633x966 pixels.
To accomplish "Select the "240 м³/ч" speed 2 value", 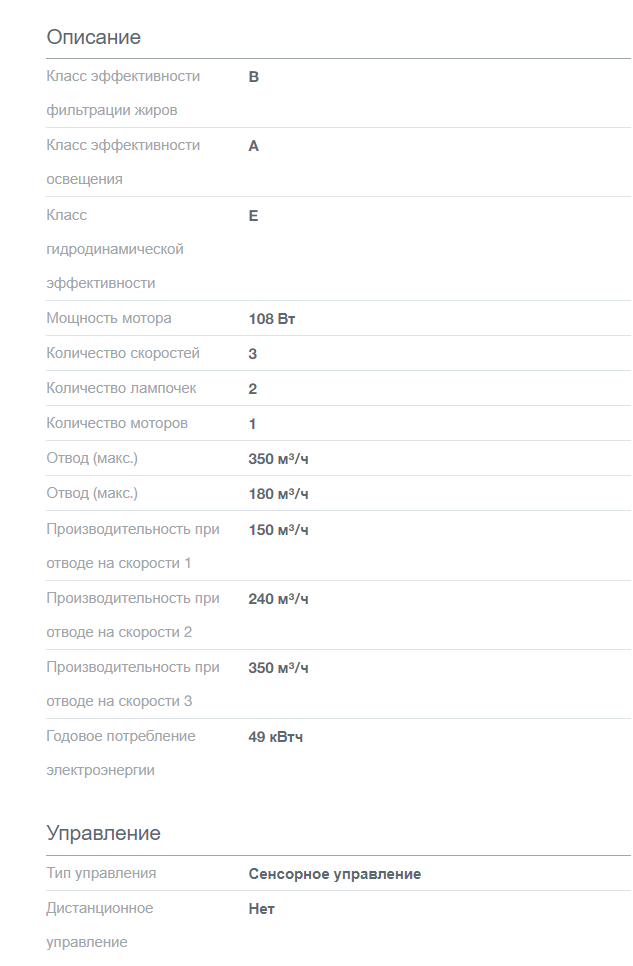I will pos(278,599).
